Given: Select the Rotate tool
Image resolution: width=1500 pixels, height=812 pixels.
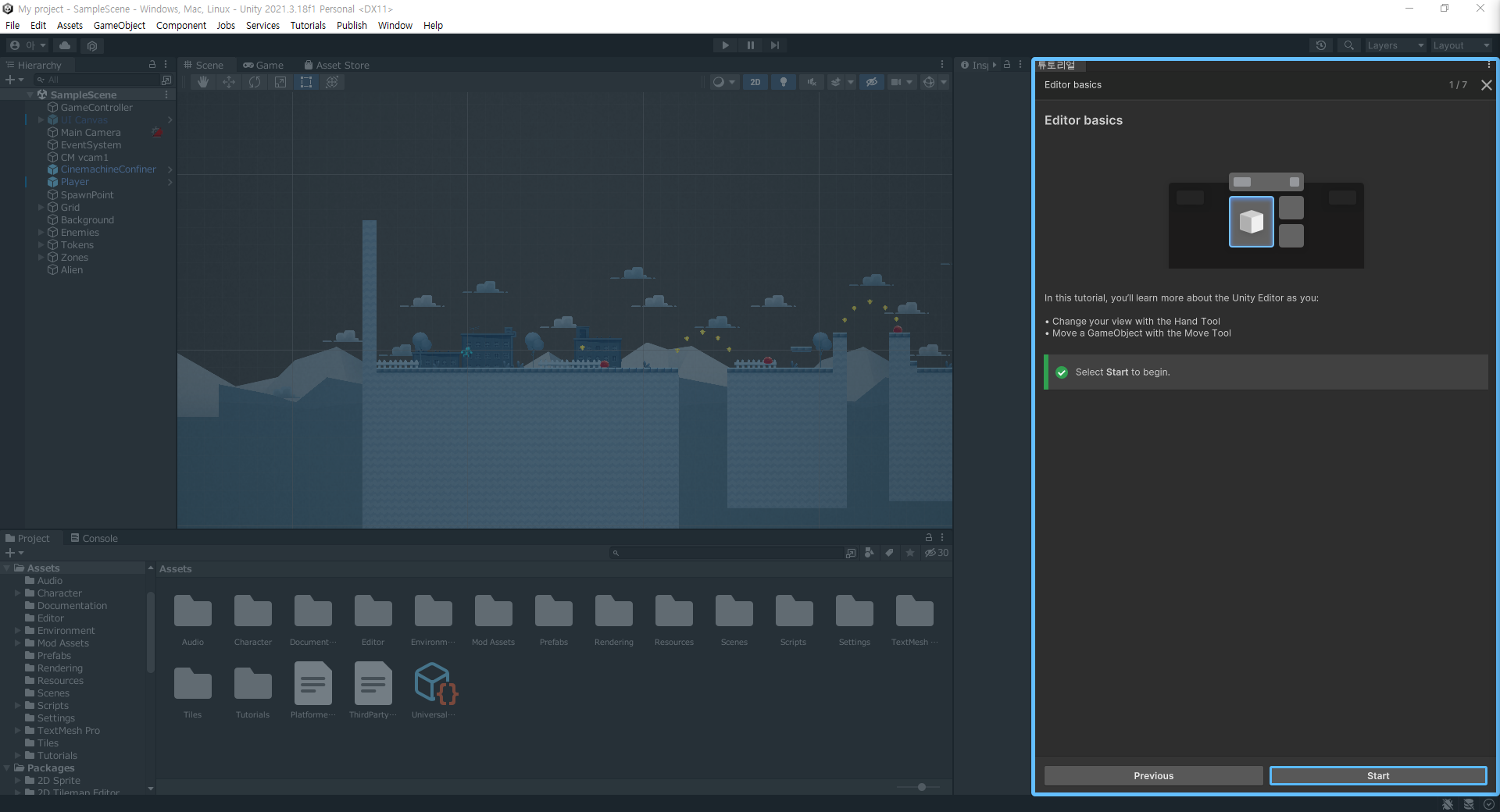Looking at the screenshot, I should tap(255, 82).
